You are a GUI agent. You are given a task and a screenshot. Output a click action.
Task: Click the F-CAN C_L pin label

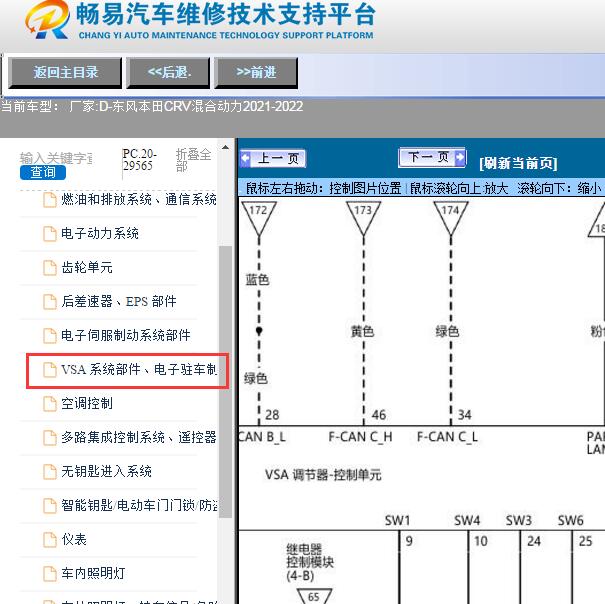point(447,437)
